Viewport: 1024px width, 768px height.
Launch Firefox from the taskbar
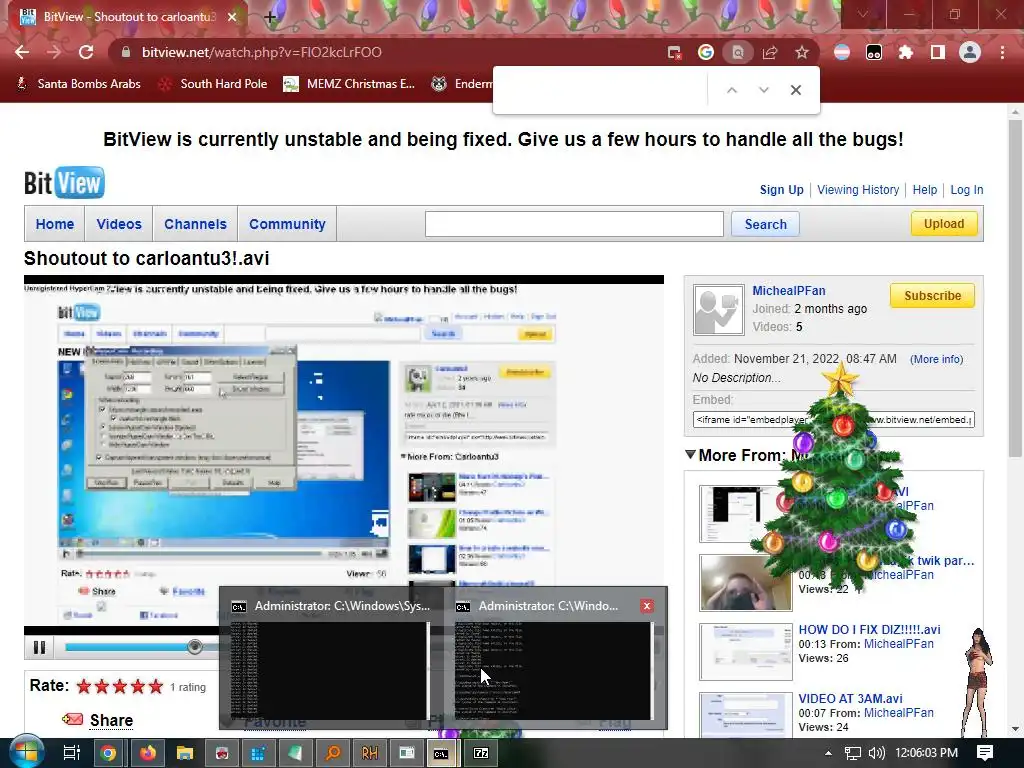coord(148,753)
